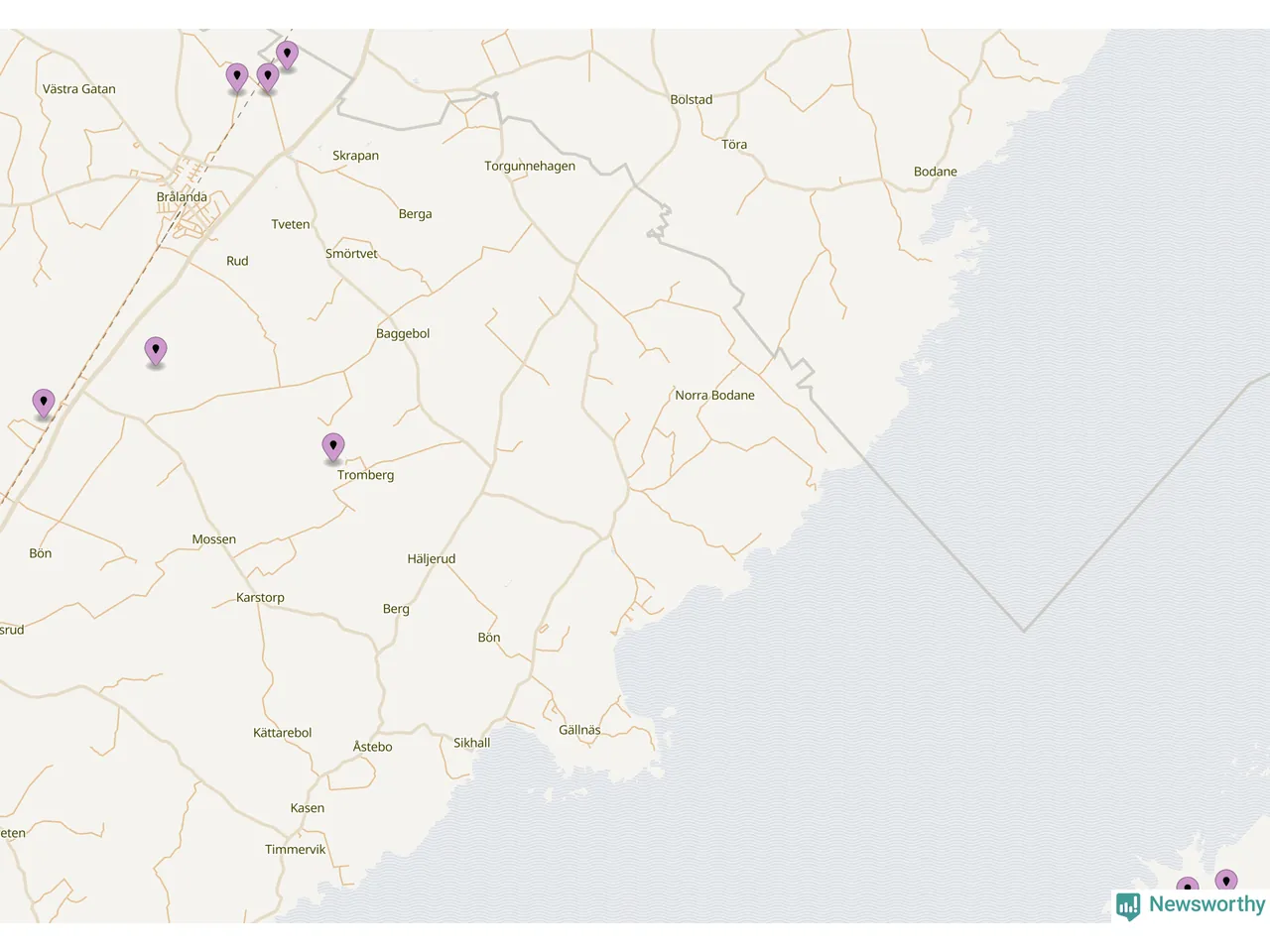
Task: Click the Karstorp label
Action: pos(260,598)
